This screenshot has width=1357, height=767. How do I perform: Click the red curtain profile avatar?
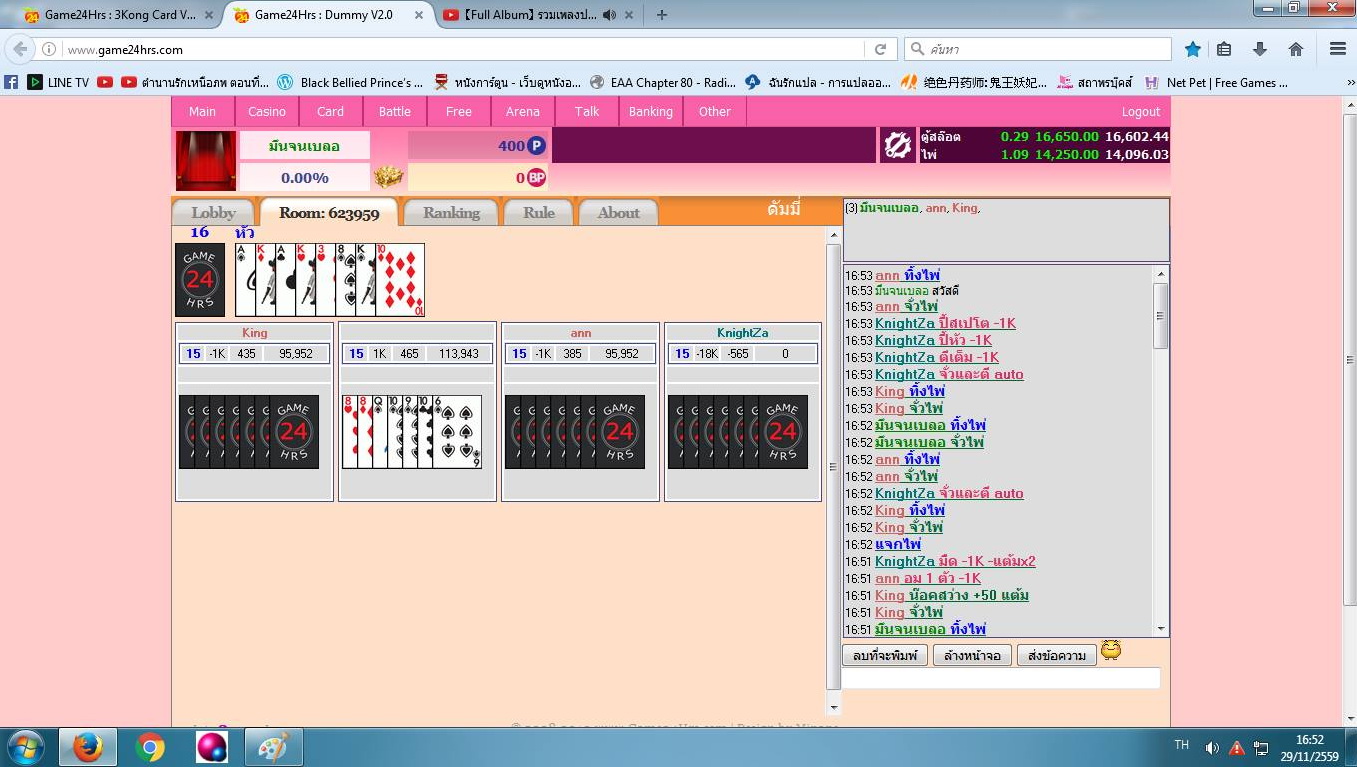[206, 161]
